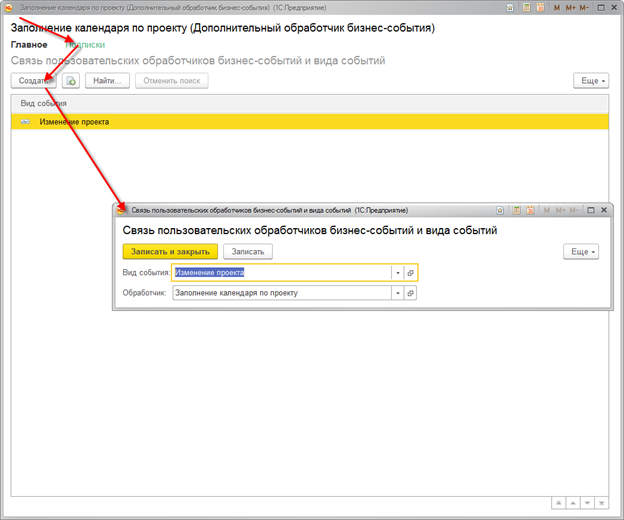Click the Найти... button
Screen dimensions: 624x520
pyautogui.click(x=106, y=80)
